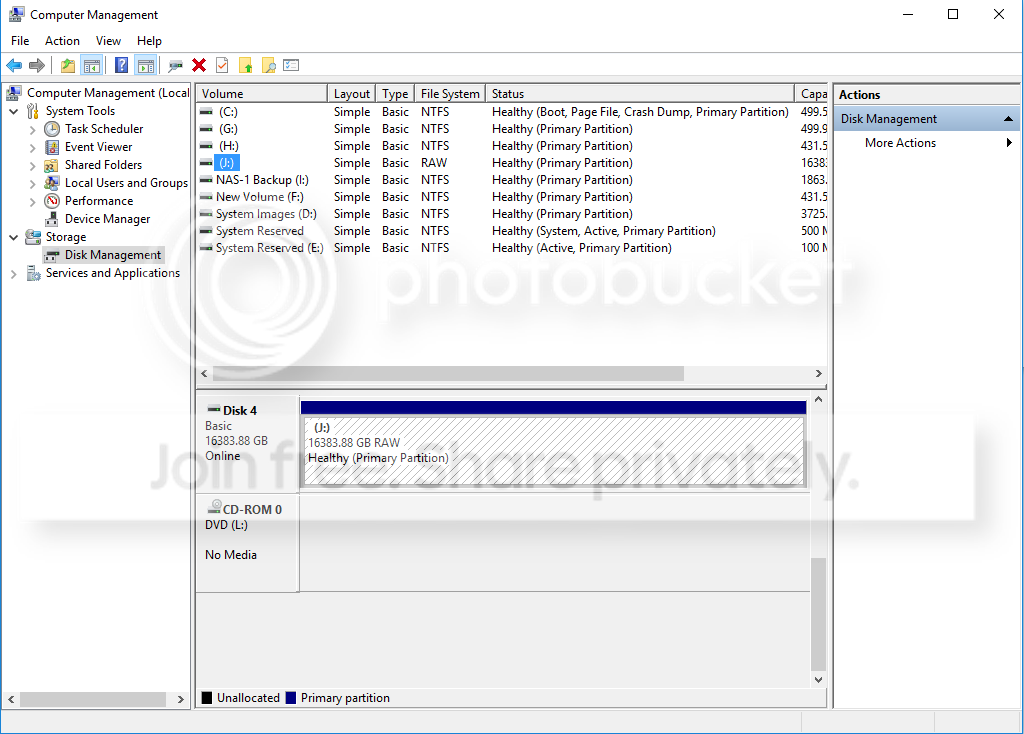Sort by Type column header

click(395, 93)
